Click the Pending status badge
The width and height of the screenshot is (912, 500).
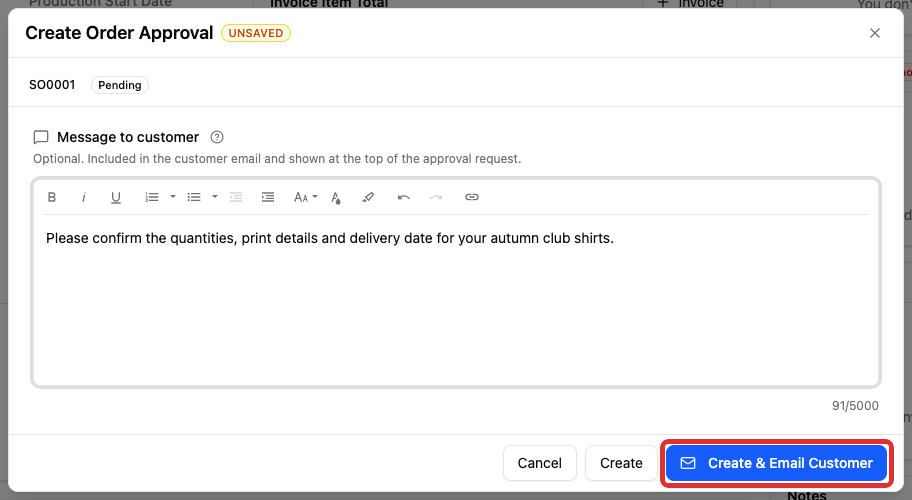[x=120, y=85]
